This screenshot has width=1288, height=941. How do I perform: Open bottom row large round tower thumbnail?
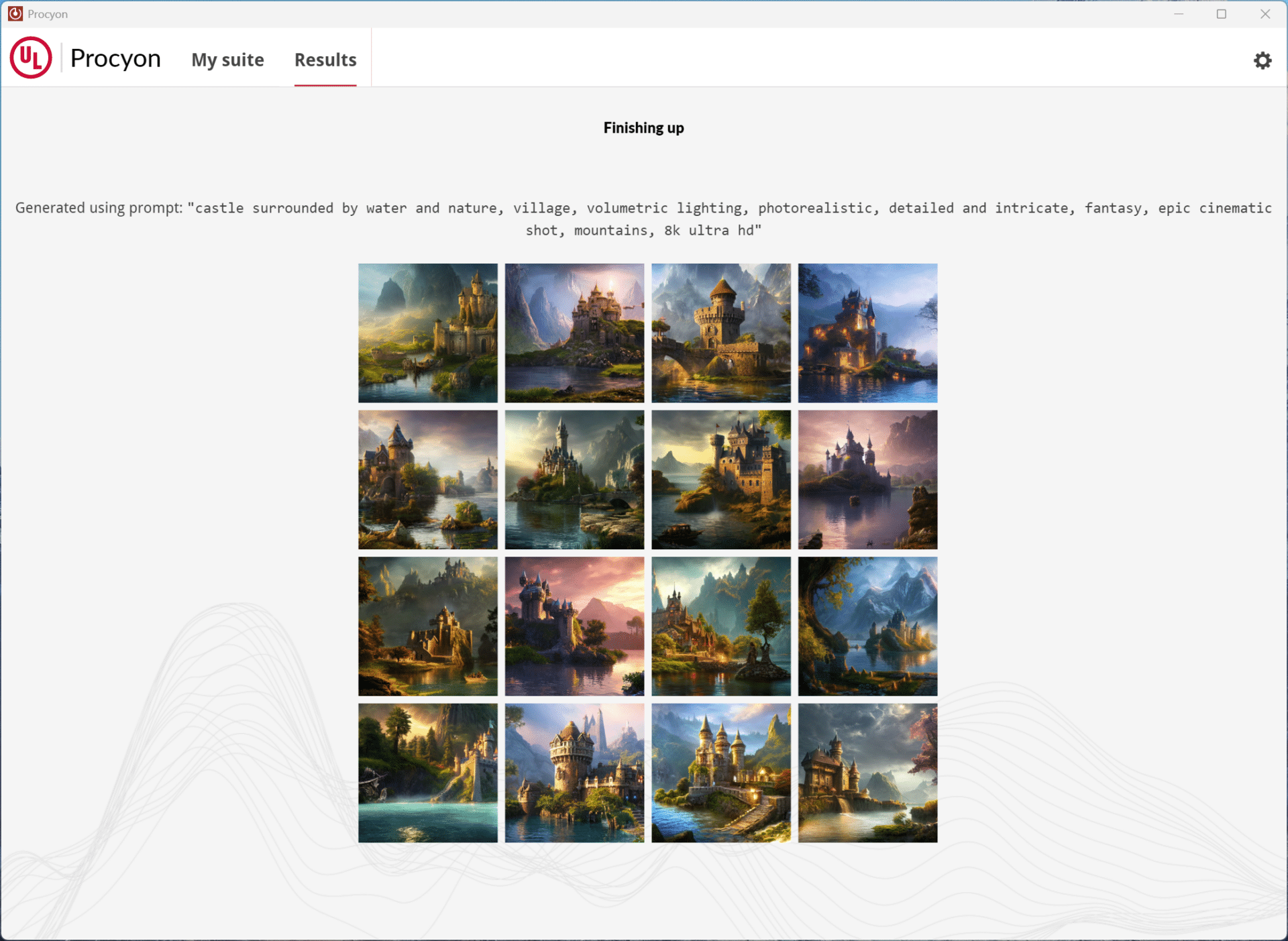pos(574,773)
